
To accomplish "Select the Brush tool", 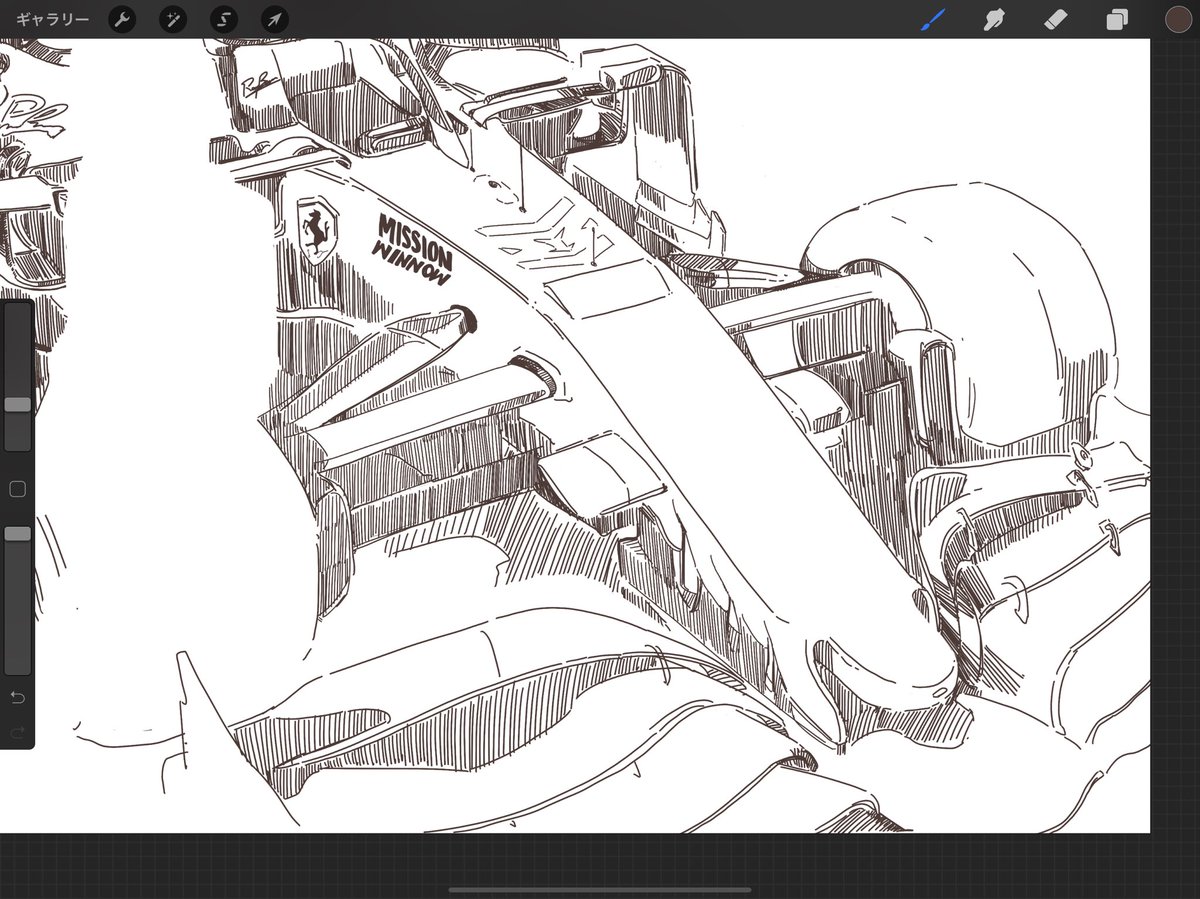I will (933, 19).
